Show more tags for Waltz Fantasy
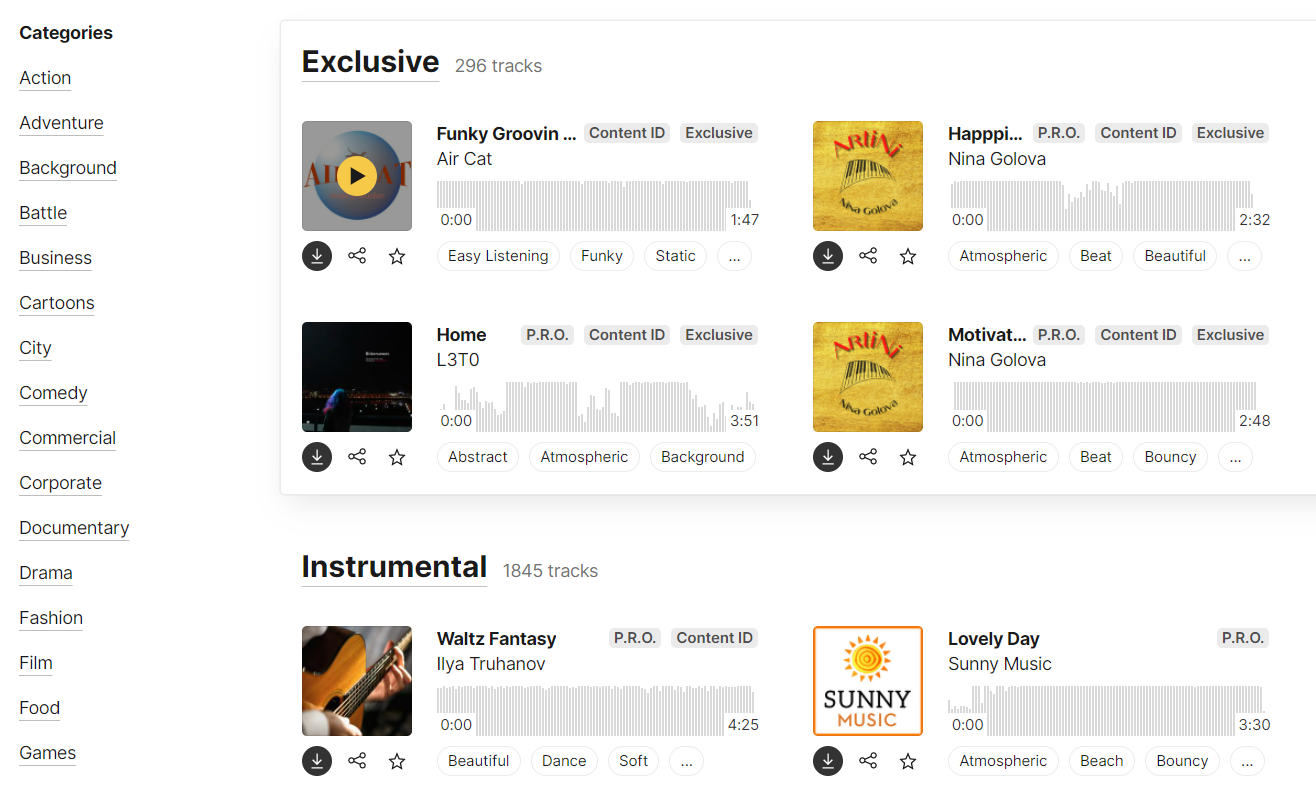The image size is (1316, 785). tap(686, 761)
